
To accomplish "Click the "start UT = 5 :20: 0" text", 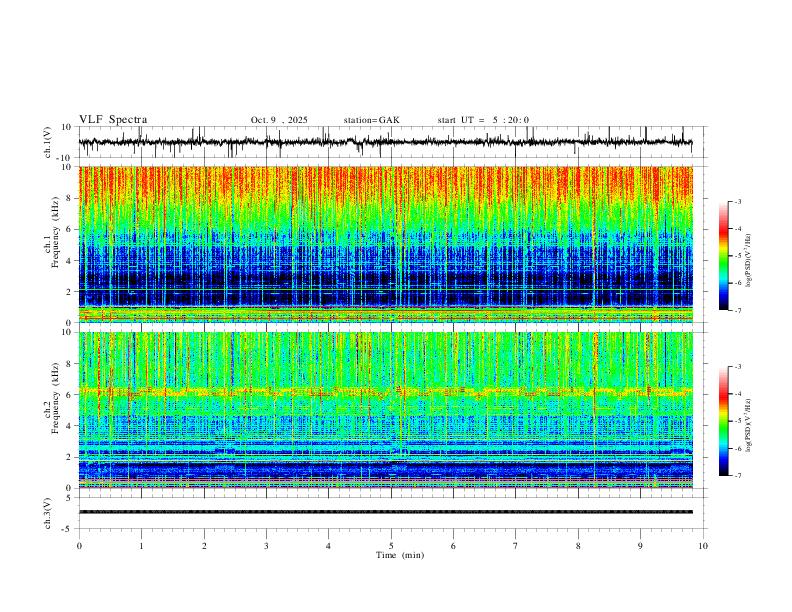I will point(483,120).
